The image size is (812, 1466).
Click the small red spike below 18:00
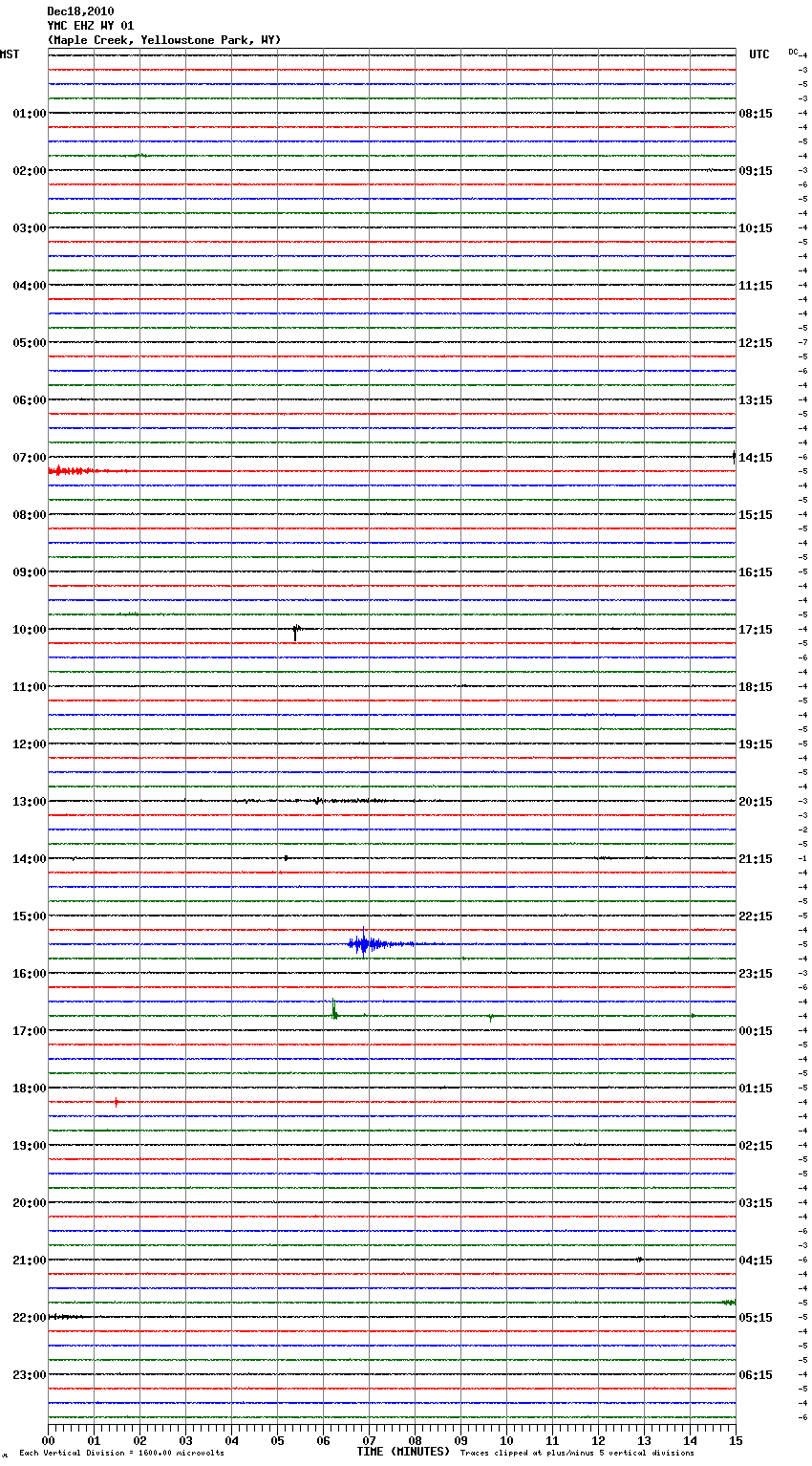[x=117, y=1102]
